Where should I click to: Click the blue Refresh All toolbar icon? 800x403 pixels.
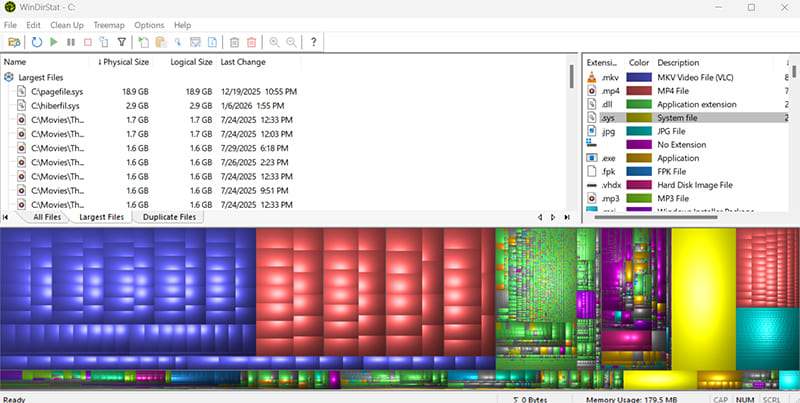[x=37, y=42]
